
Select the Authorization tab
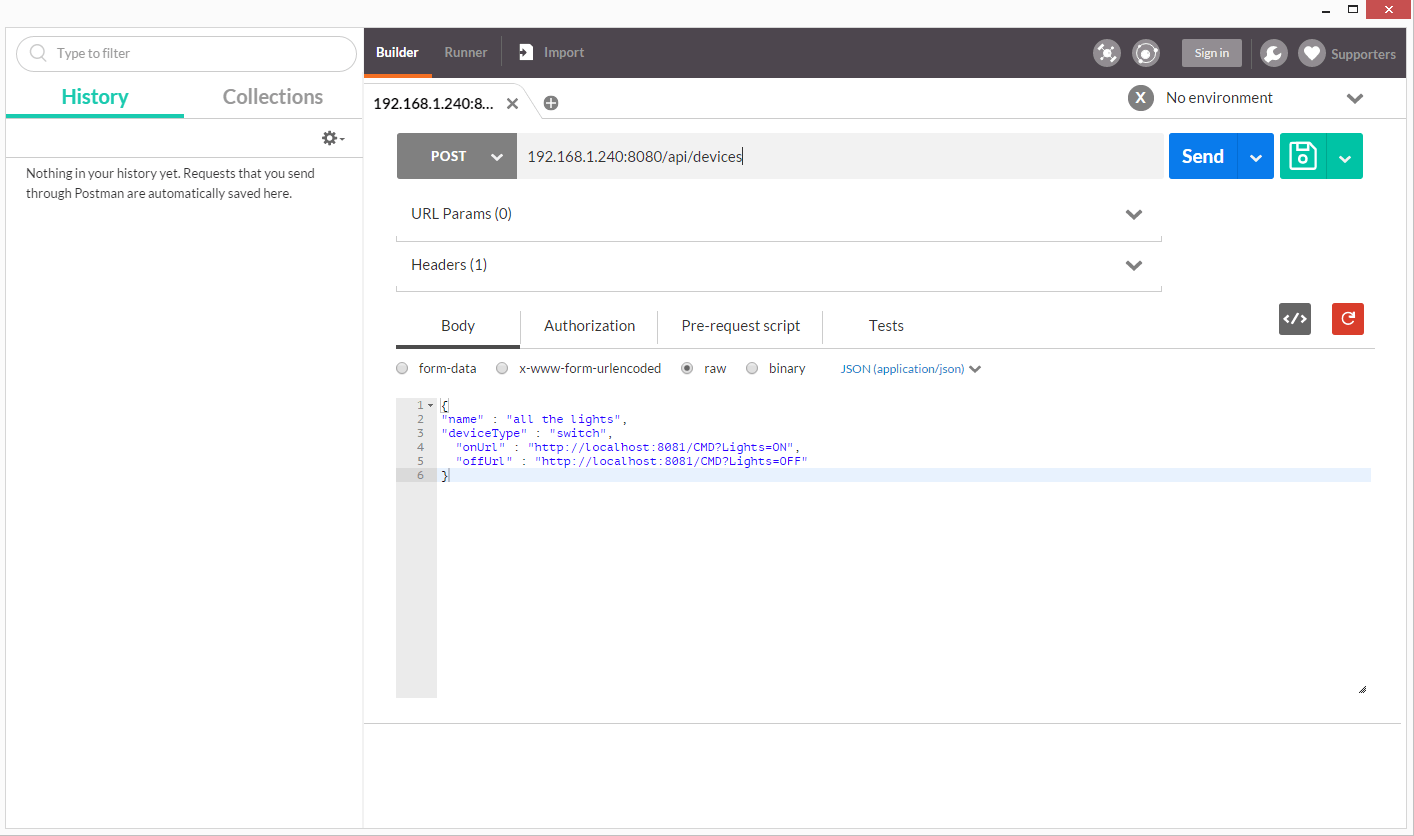[x=589, y=326]
